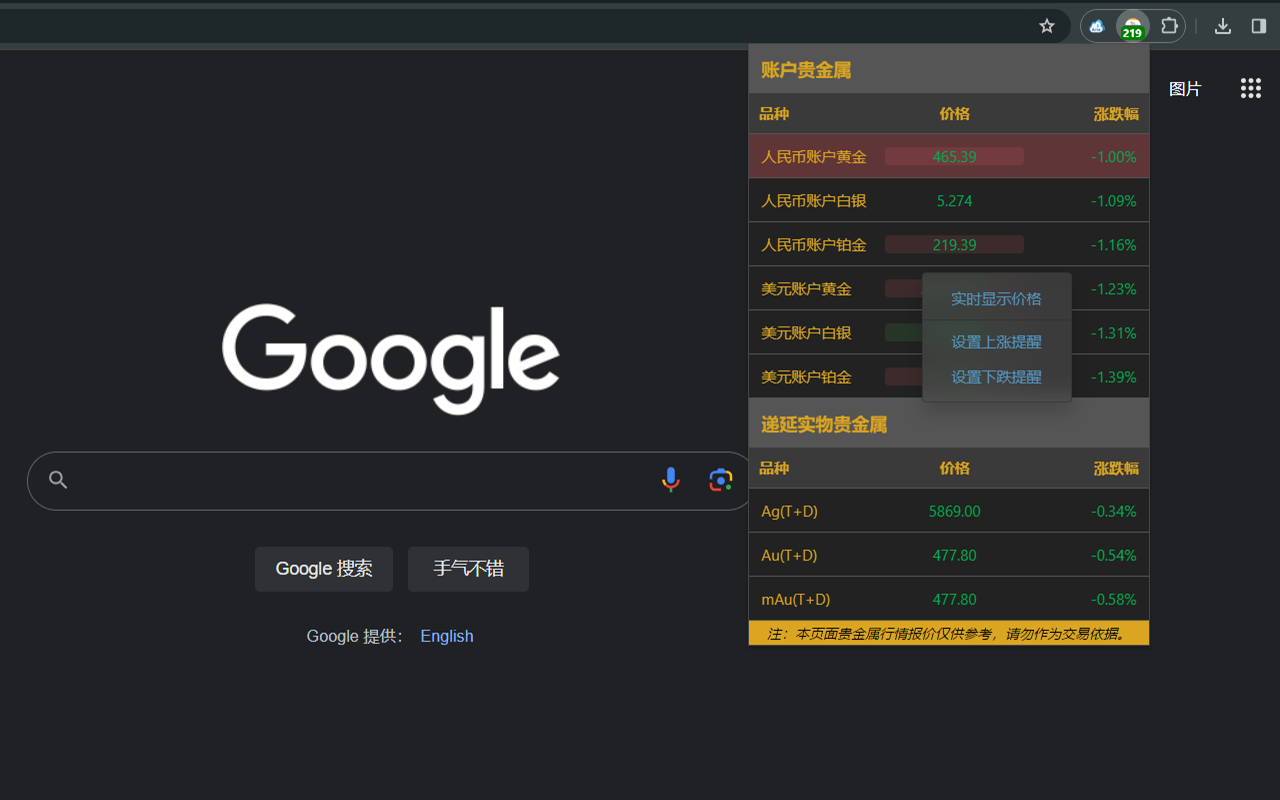
Task: Open the 图片 link
Action: (x=1185, y=88)
